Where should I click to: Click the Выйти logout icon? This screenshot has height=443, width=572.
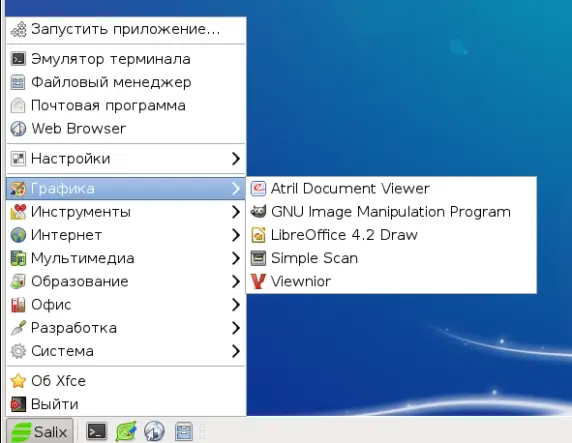coord(18,404)
